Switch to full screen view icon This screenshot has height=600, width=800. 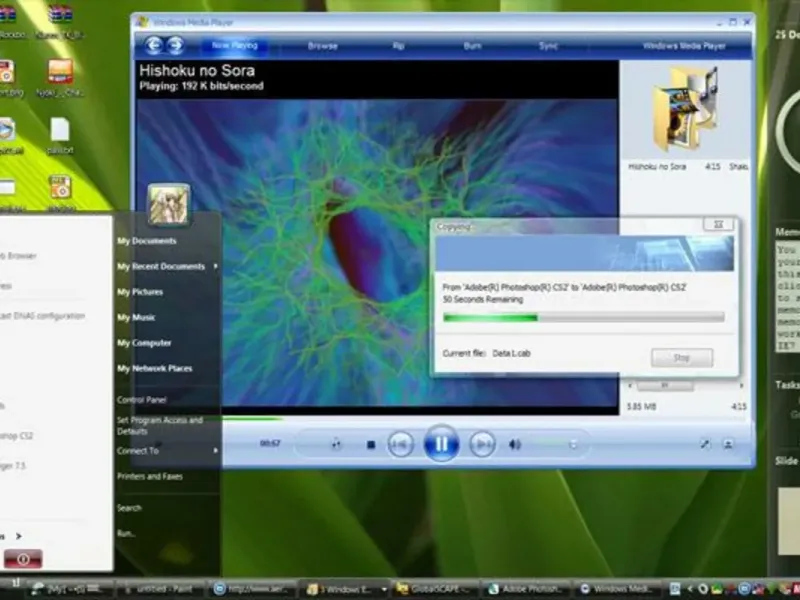[704, 444]
